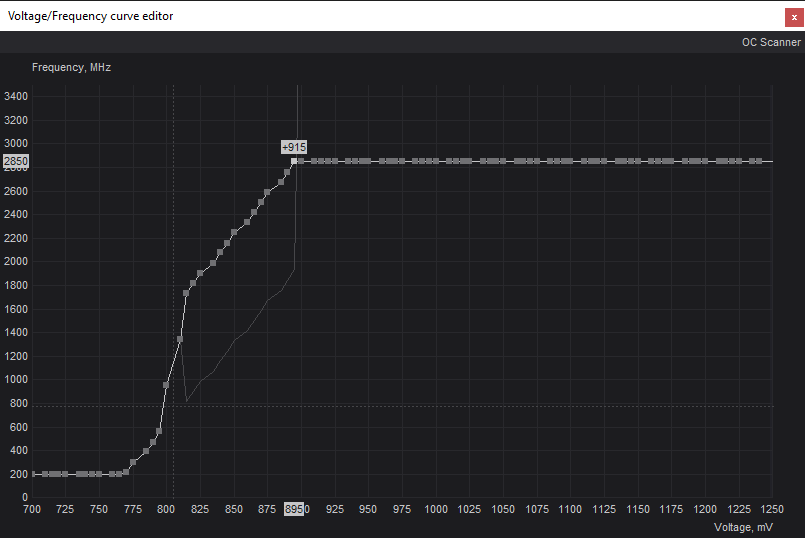805x538 pixels.
Task: Select the curve point near 1750 MHz at 815 mV
Action: pos(186,293)
